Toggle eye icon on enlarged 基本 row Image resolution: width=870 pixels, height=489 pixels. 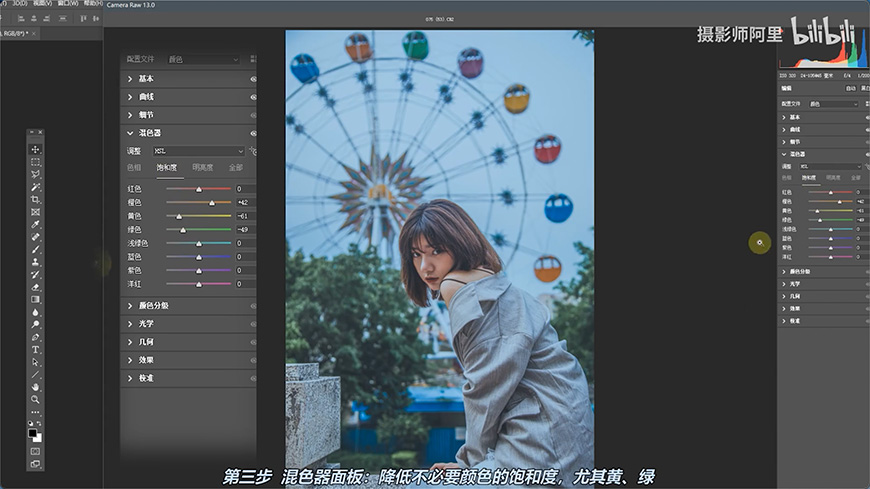click(x=253, y=79)
